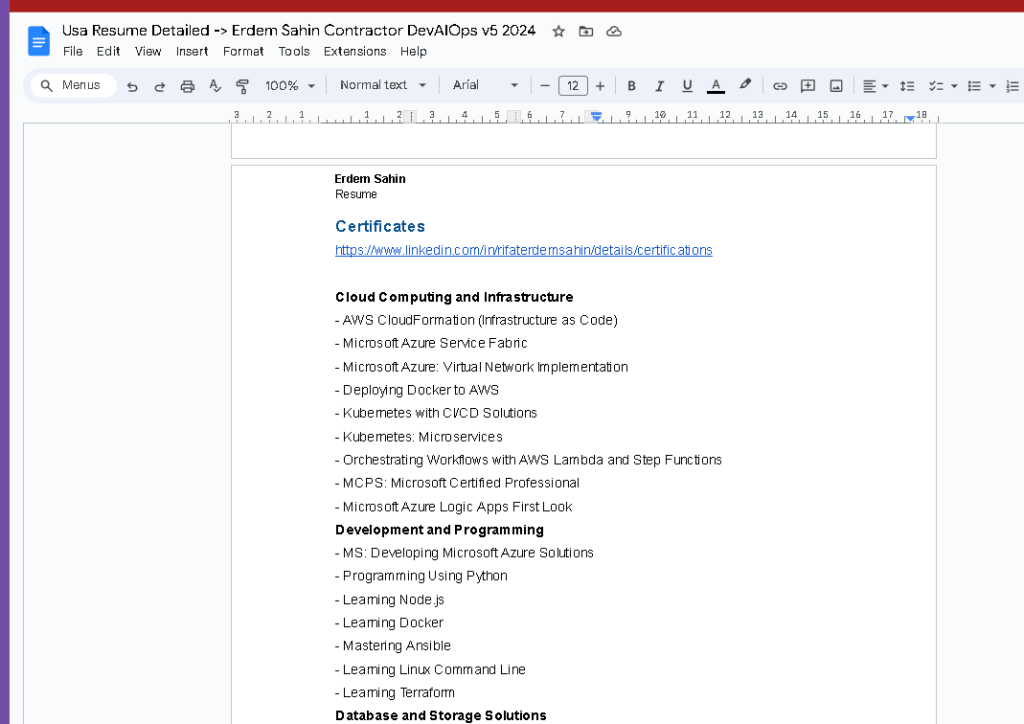Open the Format menu

(243, 51)
